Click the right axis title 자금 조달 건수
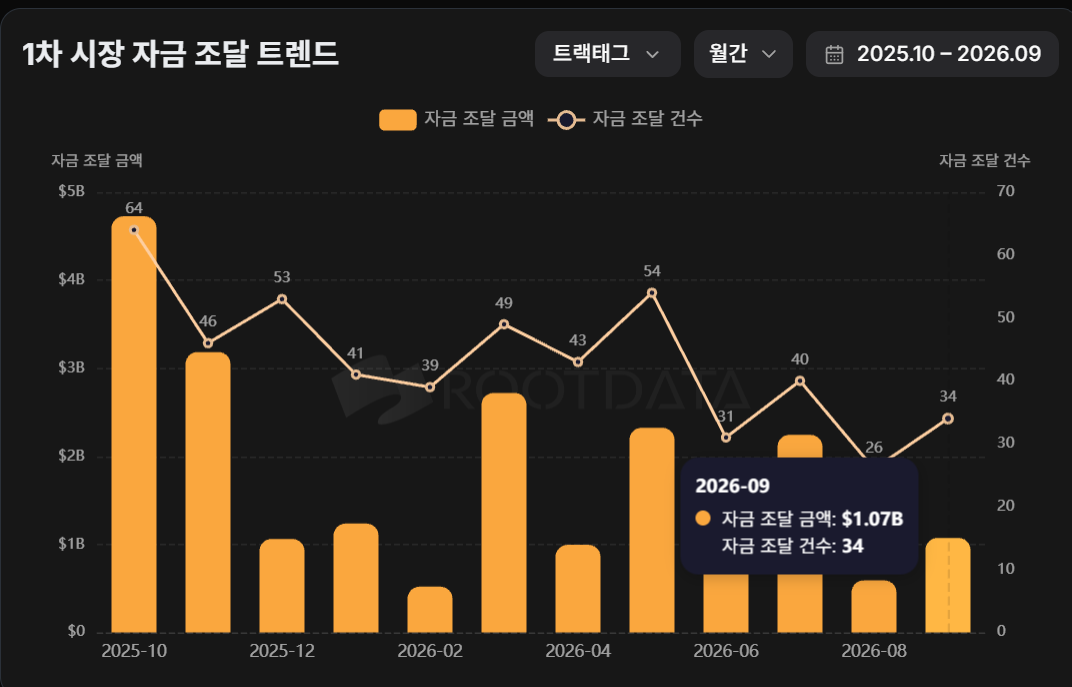 [x=984, y=161]
